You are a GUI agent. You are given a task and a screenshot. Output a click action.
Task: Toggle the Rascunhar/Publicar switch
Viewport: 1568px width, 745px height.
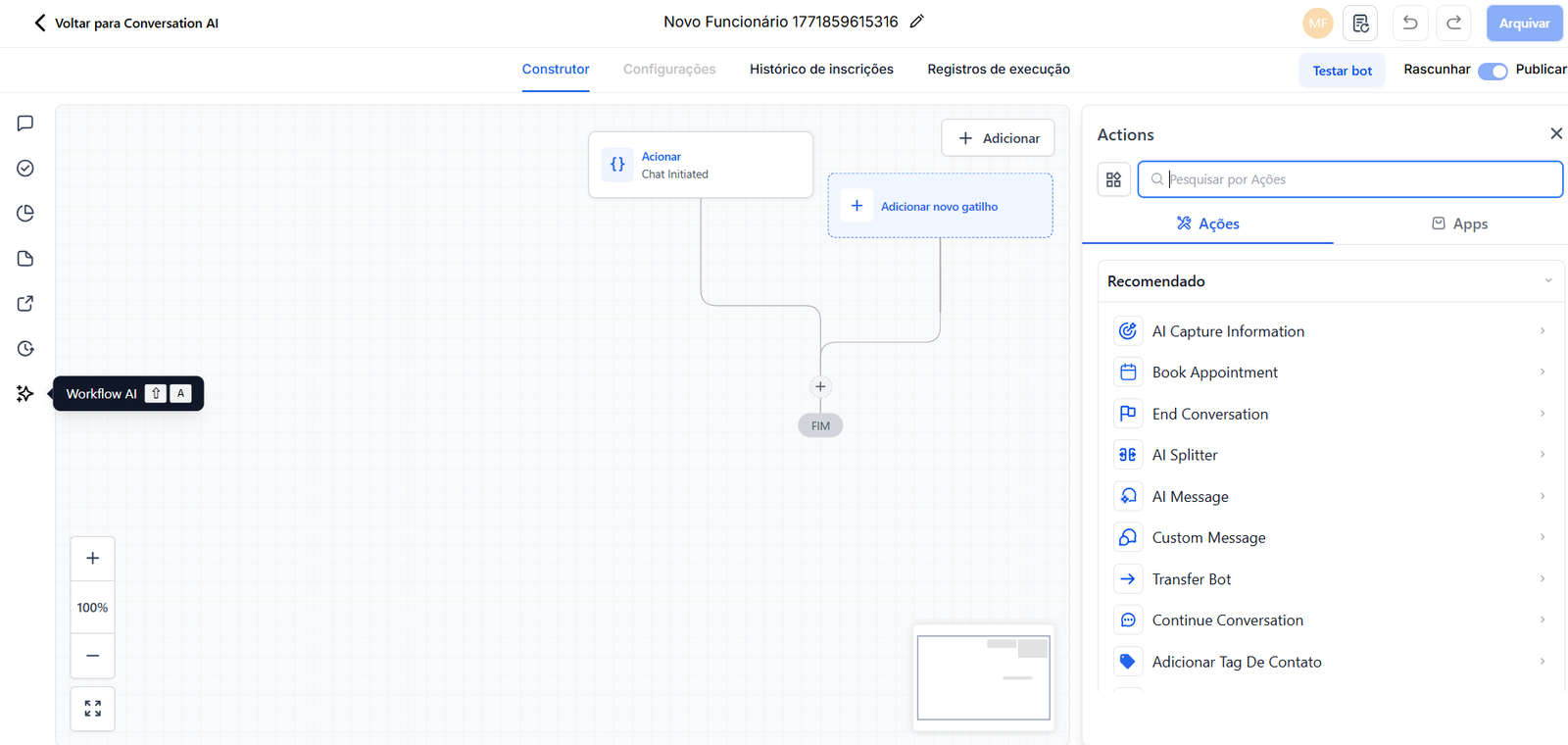pyautogui.click(x=1492, y=71)
